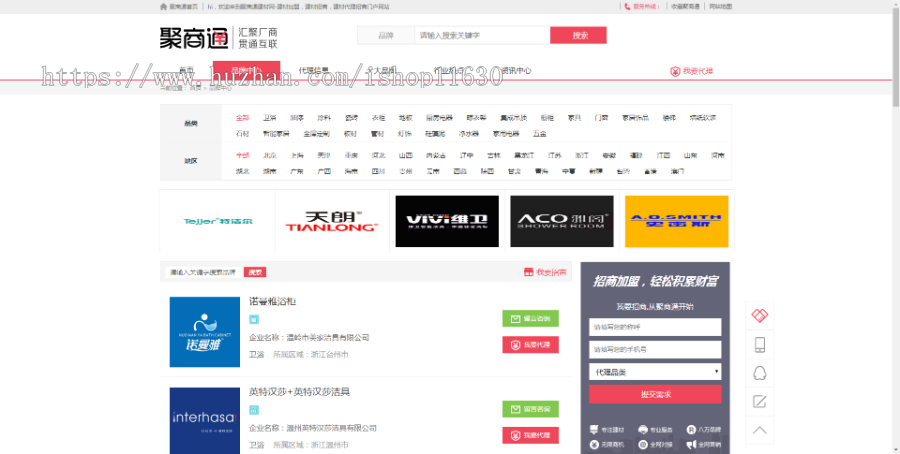
Task: Click the red 搜索 button in the header
Action: pos(578,36)
